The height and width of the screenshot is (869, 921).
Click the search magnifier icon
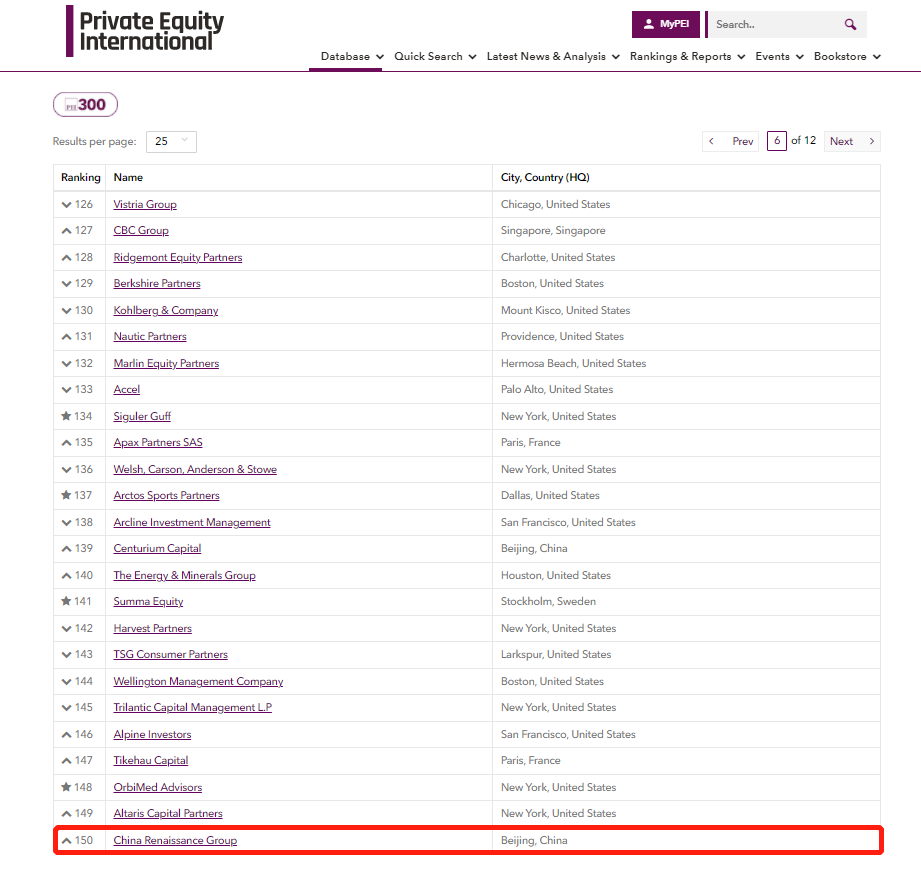[850, 25]
